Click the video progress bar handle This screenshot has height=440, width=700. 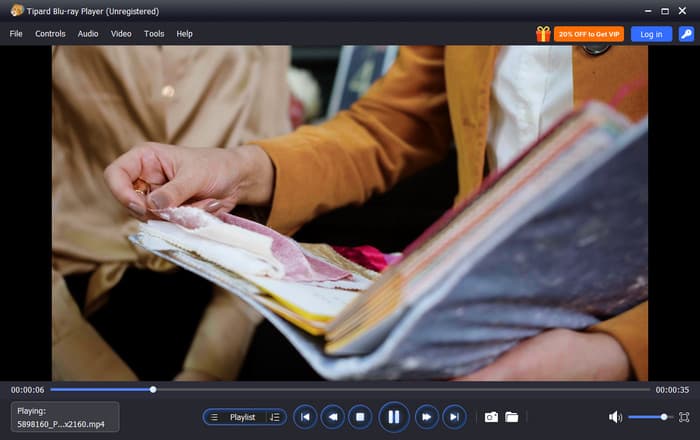point(153,390)
